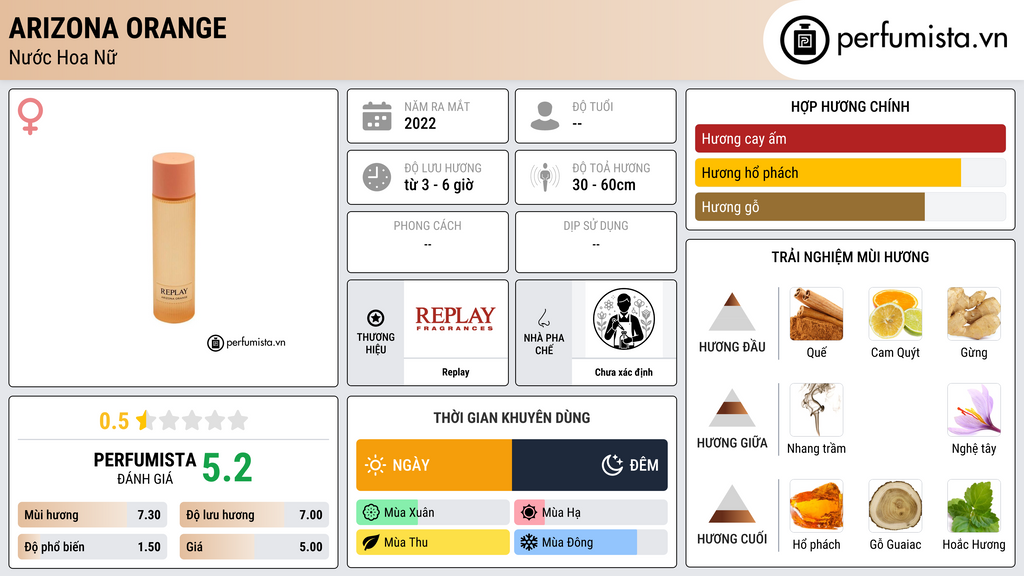Click the sun icon in the Ngày bar

pyautogui.click(x=375, y=465)
